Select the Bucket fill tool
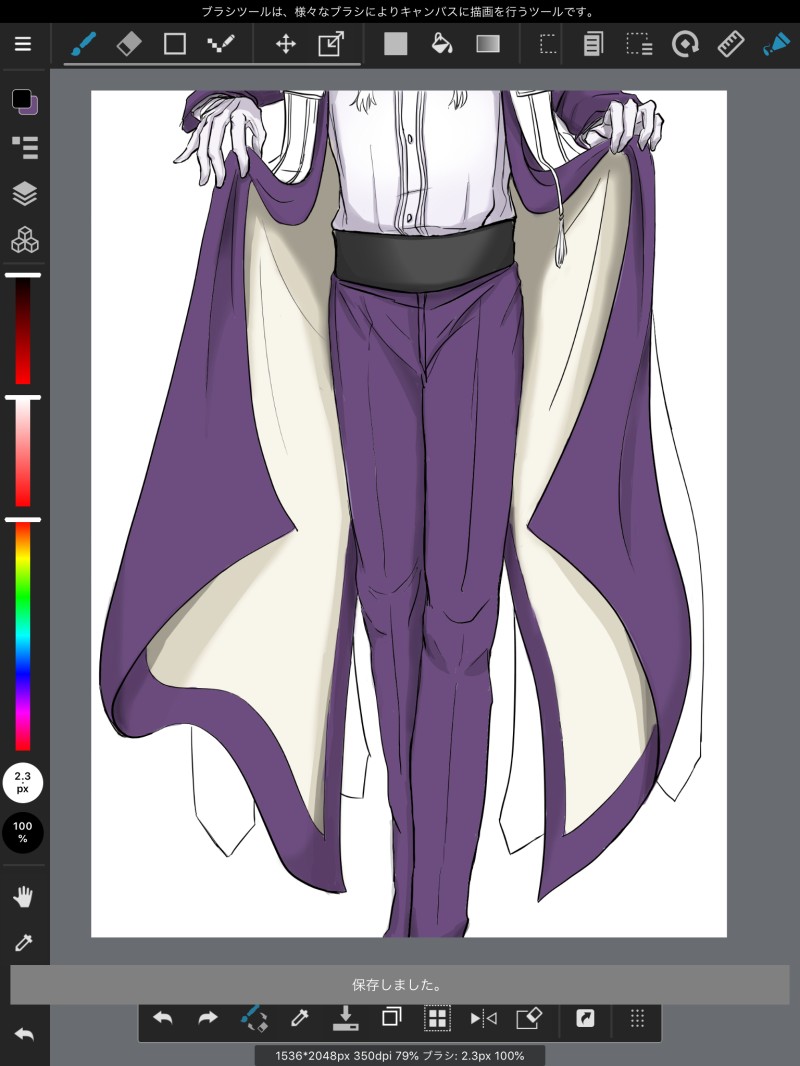 pos(442,44)
